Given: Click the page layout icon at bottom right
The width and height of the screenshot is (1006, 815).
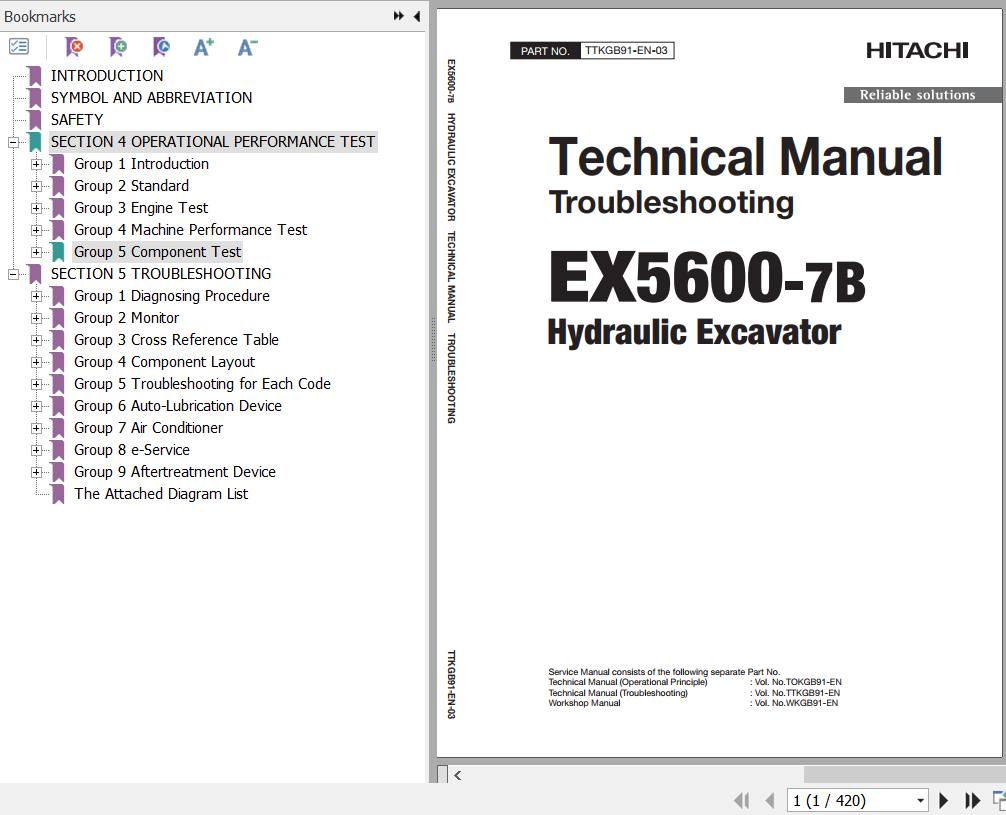Looking at the screenshot, I should tap(999, 800).
